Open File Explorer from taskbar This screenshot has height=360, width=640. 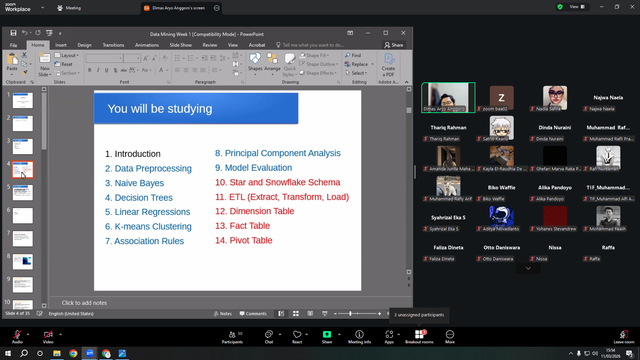tap(57, 353)
